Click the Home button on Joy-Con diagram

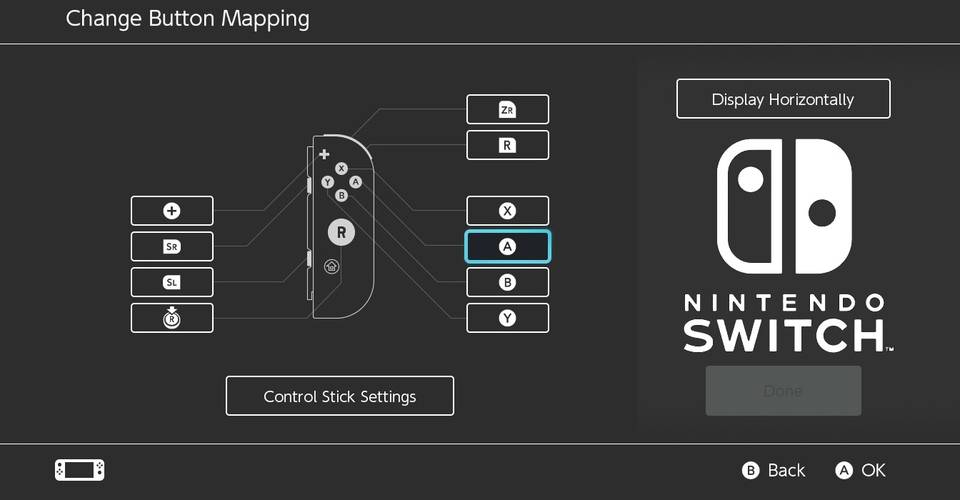(x=330, y=267)
